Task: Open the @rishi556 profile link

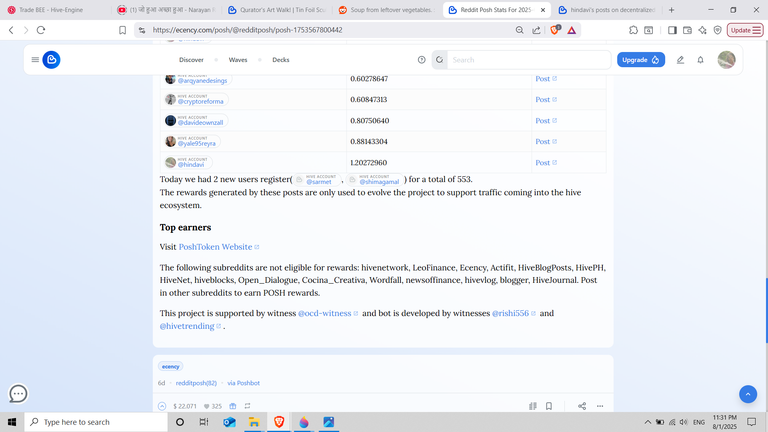Action: point(513,313)
